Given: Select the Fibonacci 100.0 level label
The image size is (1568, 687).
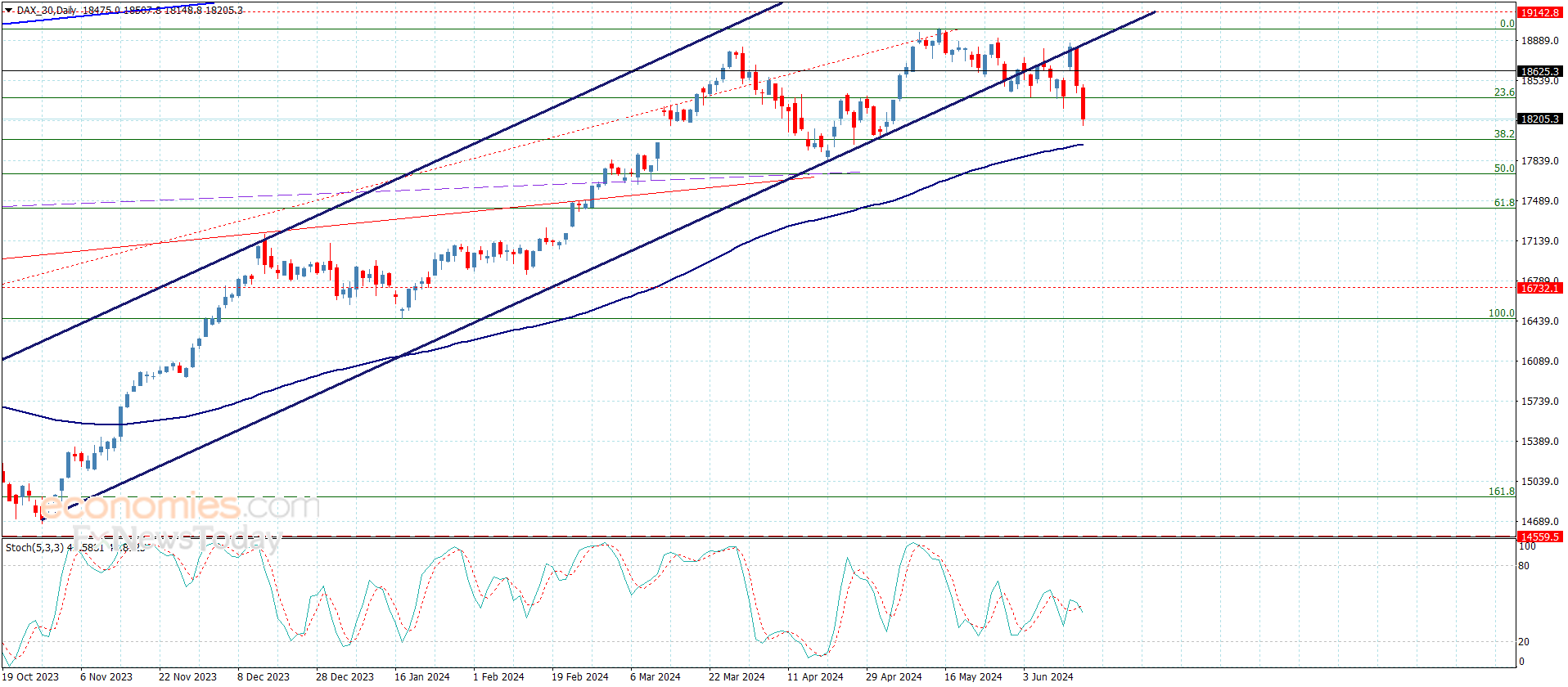Looking at the screenshot, I should (x=1501, y=313).
